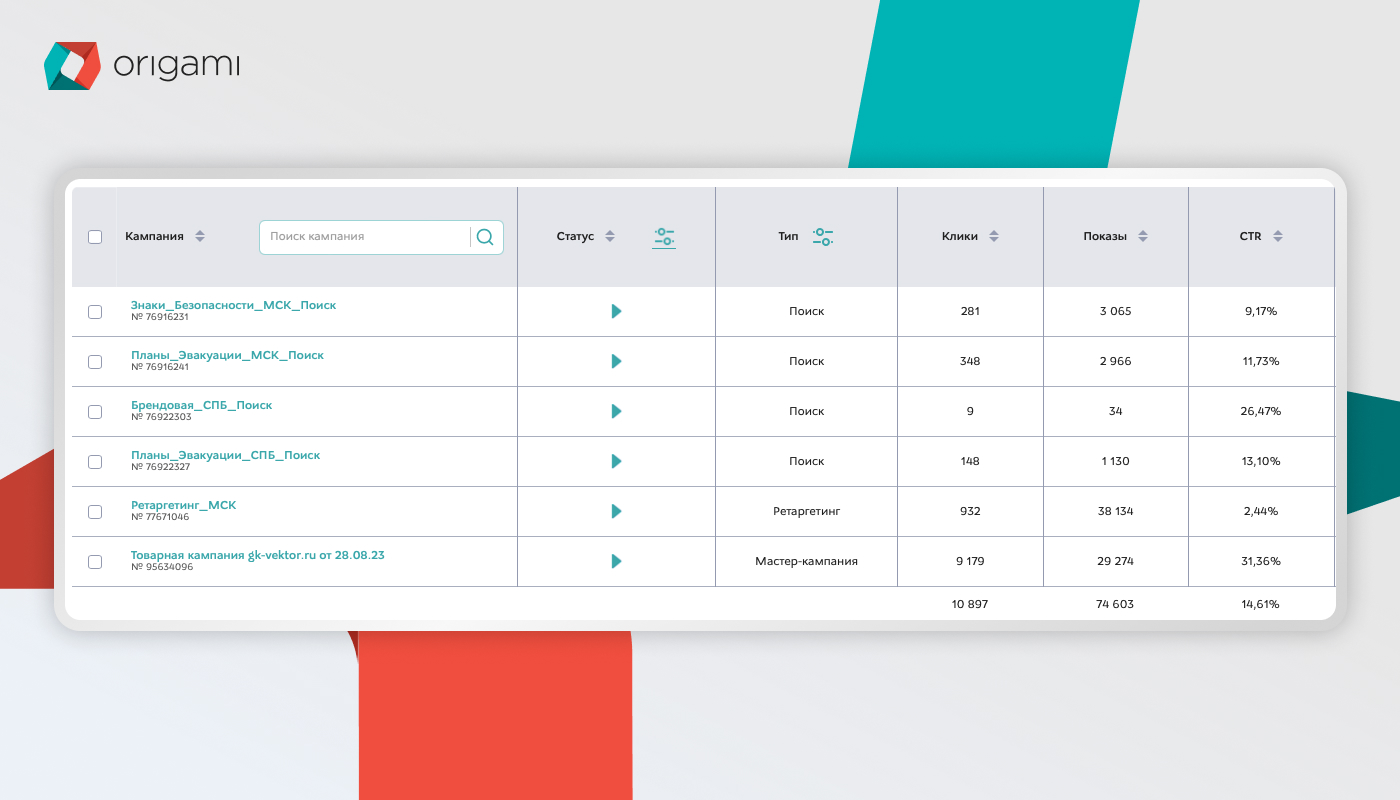Image resolution: width=1400 pixels, height=800 pixels.
Task: Click the Ретаргетинг type cell
Action: pos(806,511)
